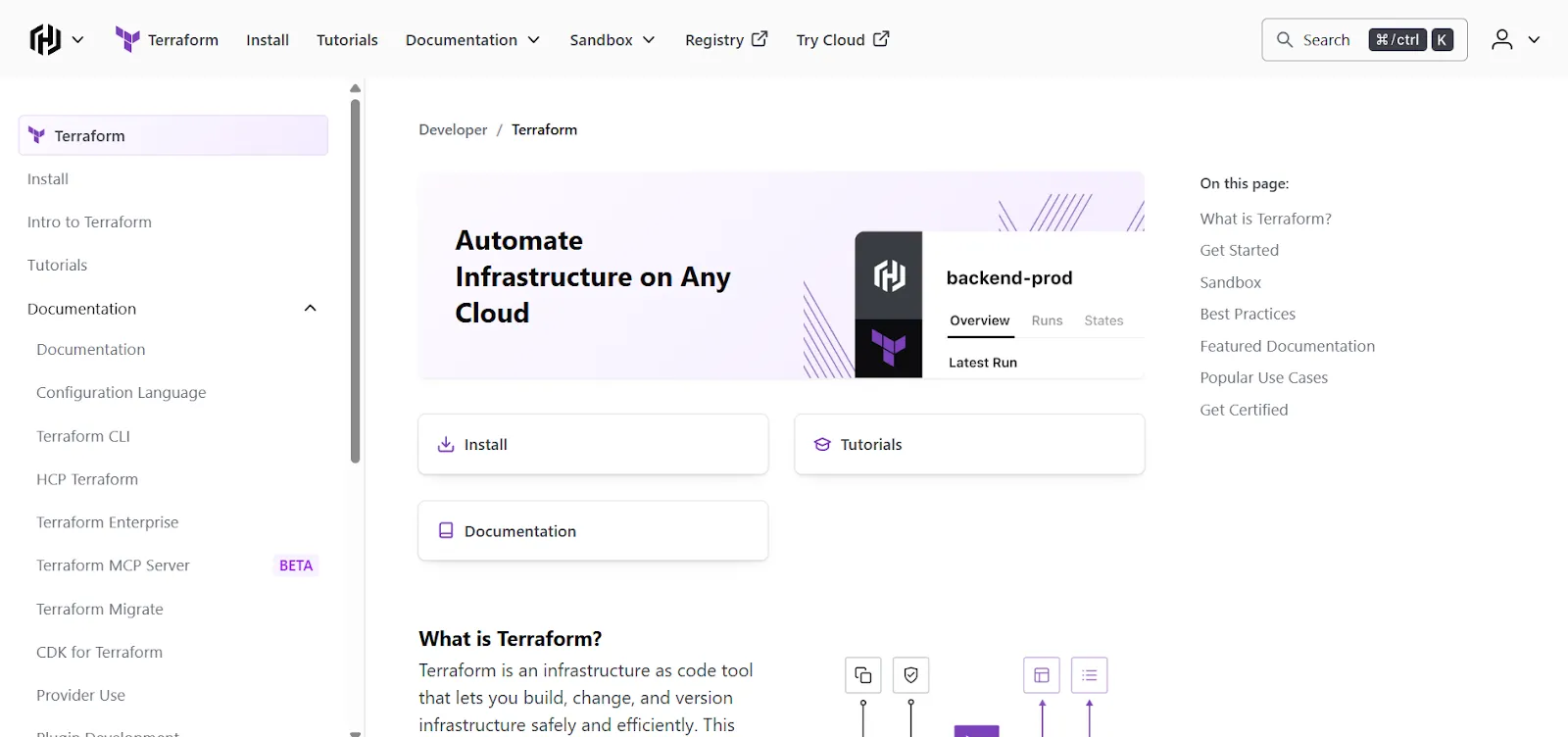Click the Terraform logo tile in hero image

pyautogui.click(x=889, y=348)
